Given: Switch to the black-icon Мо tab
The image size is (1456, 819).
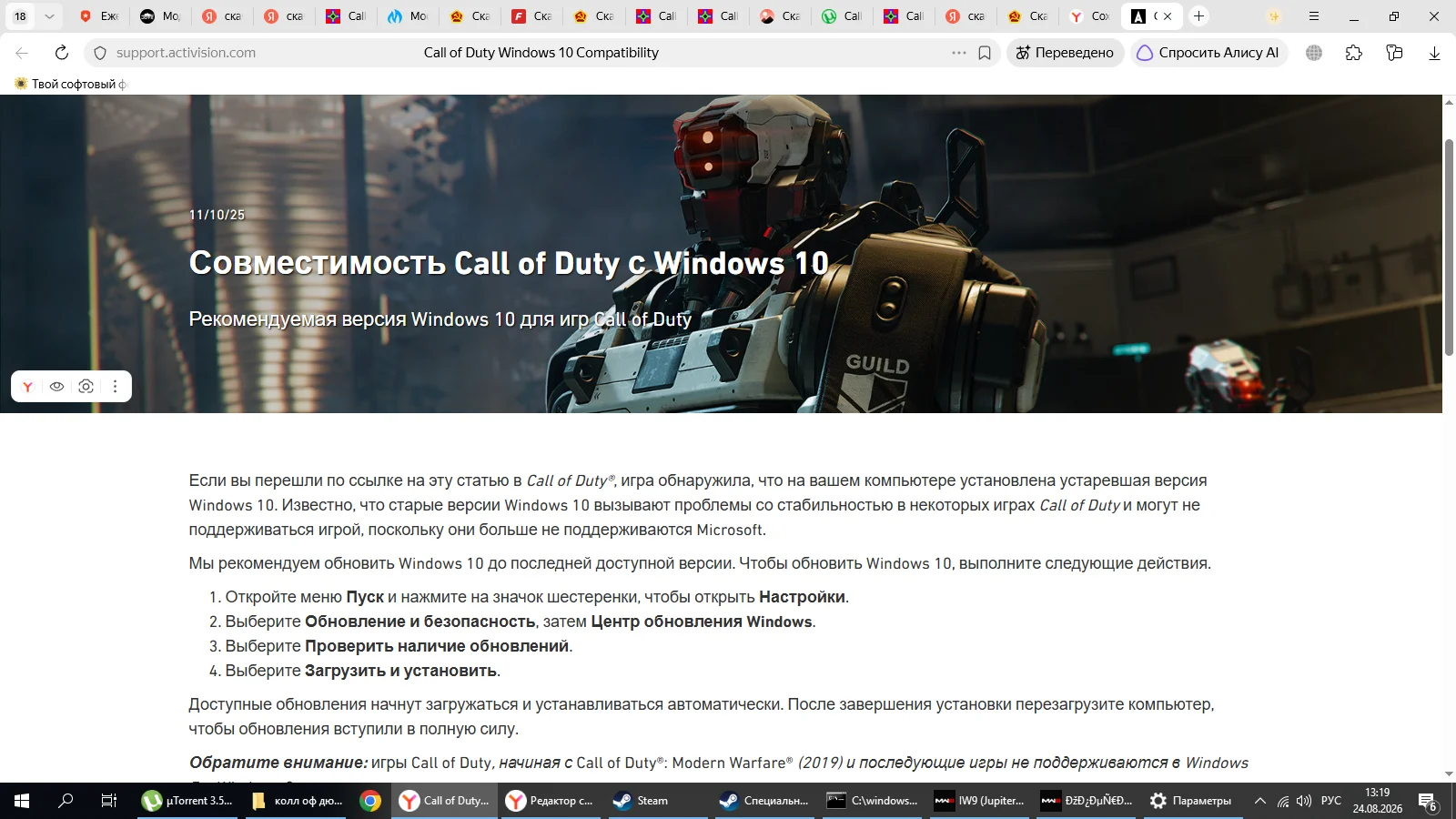Looking at the screenshot, I should 160,16.
